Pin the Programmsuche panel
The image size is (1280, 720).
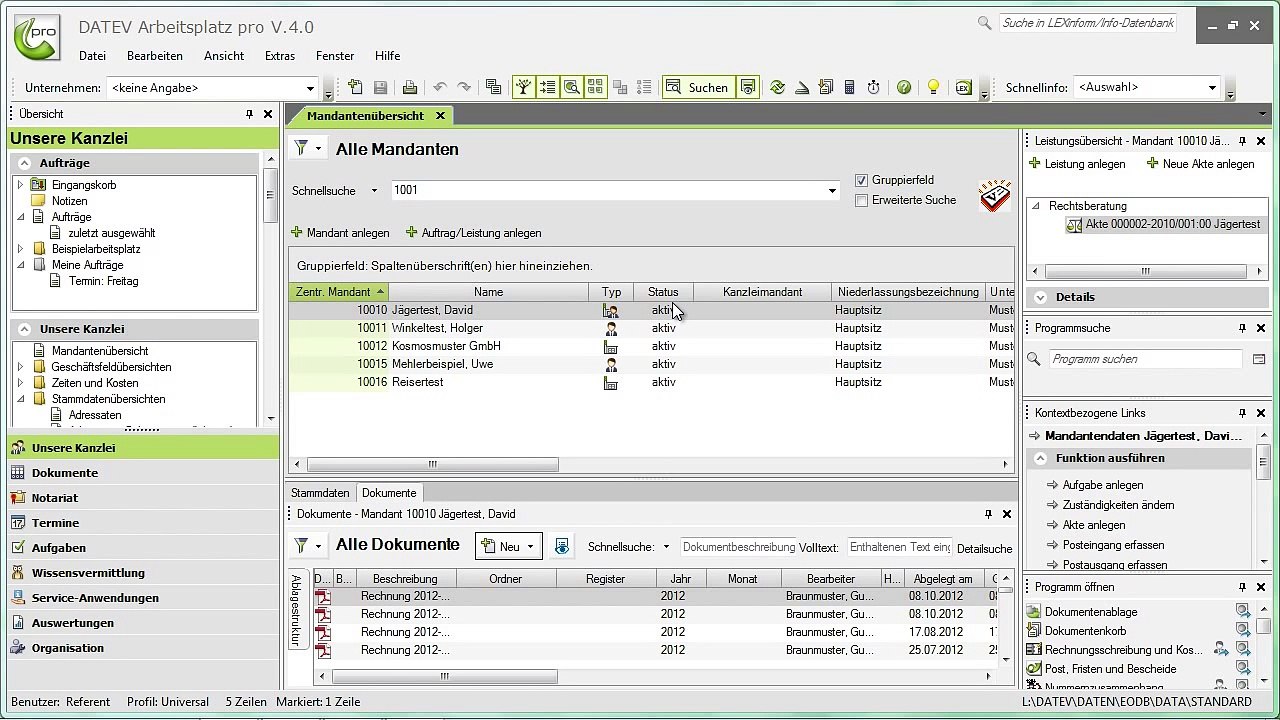(x=1243, y=328)
